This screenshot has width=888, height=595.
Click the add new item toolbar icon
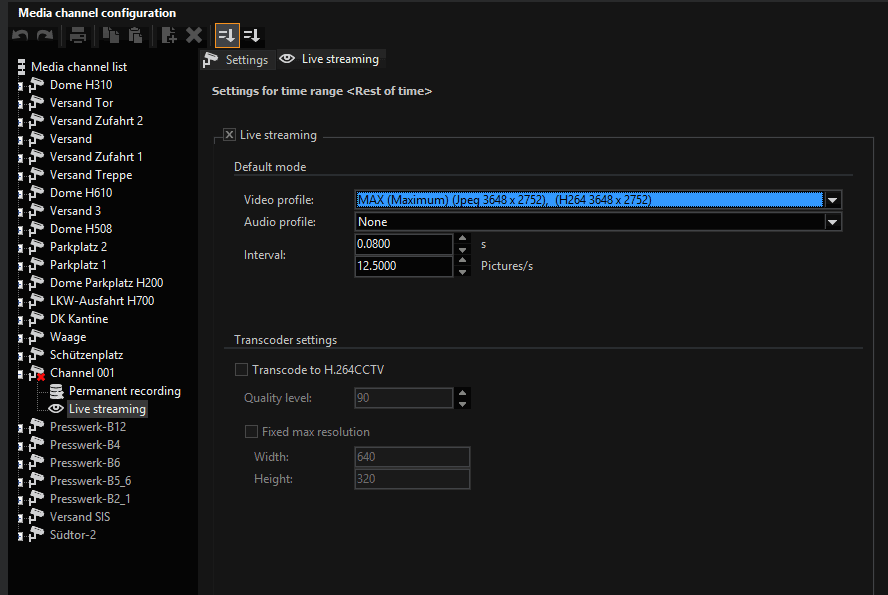pyautogui.click(x=169, y=36)
